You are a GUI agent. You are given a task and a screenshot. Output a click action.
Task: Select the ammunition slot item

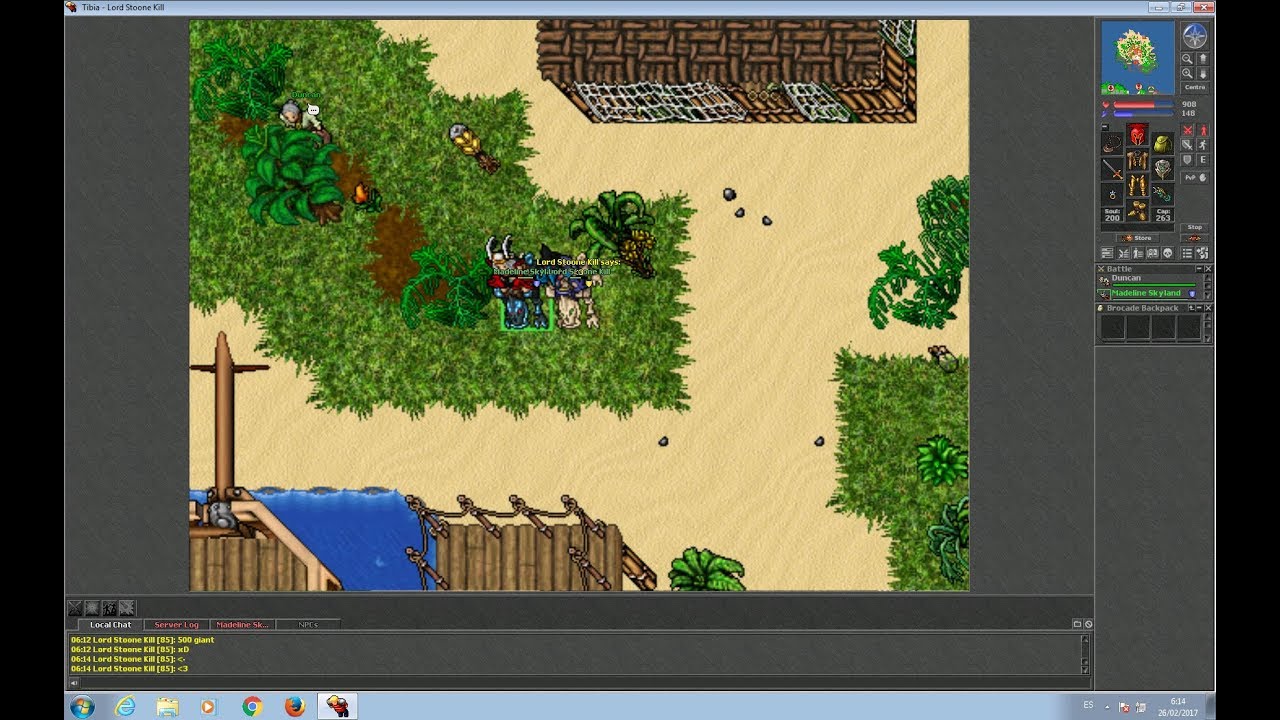click(1162, 194)
